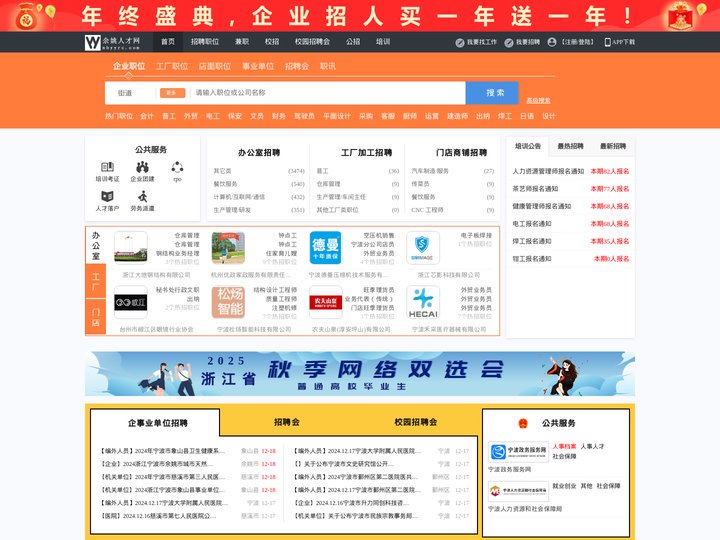Screen dimensions: 720x540
Task: Open the 人力资源管理师报名通知 notice
Action: 548,171
